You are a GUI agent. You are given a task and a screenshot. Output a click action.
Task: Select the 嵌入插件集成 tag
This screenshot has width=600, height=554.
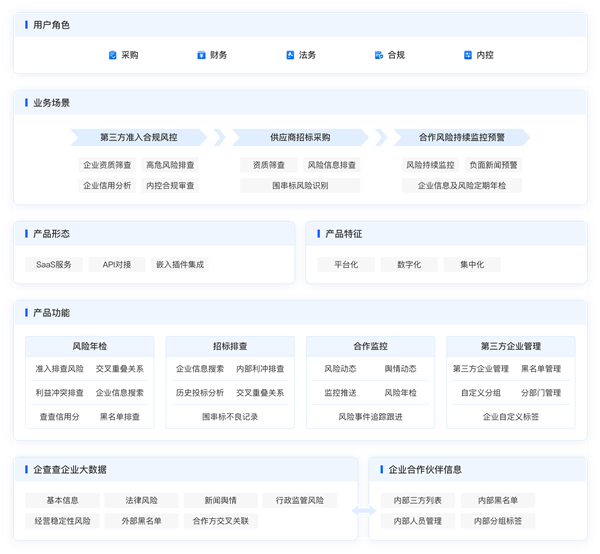pos(179,264)
